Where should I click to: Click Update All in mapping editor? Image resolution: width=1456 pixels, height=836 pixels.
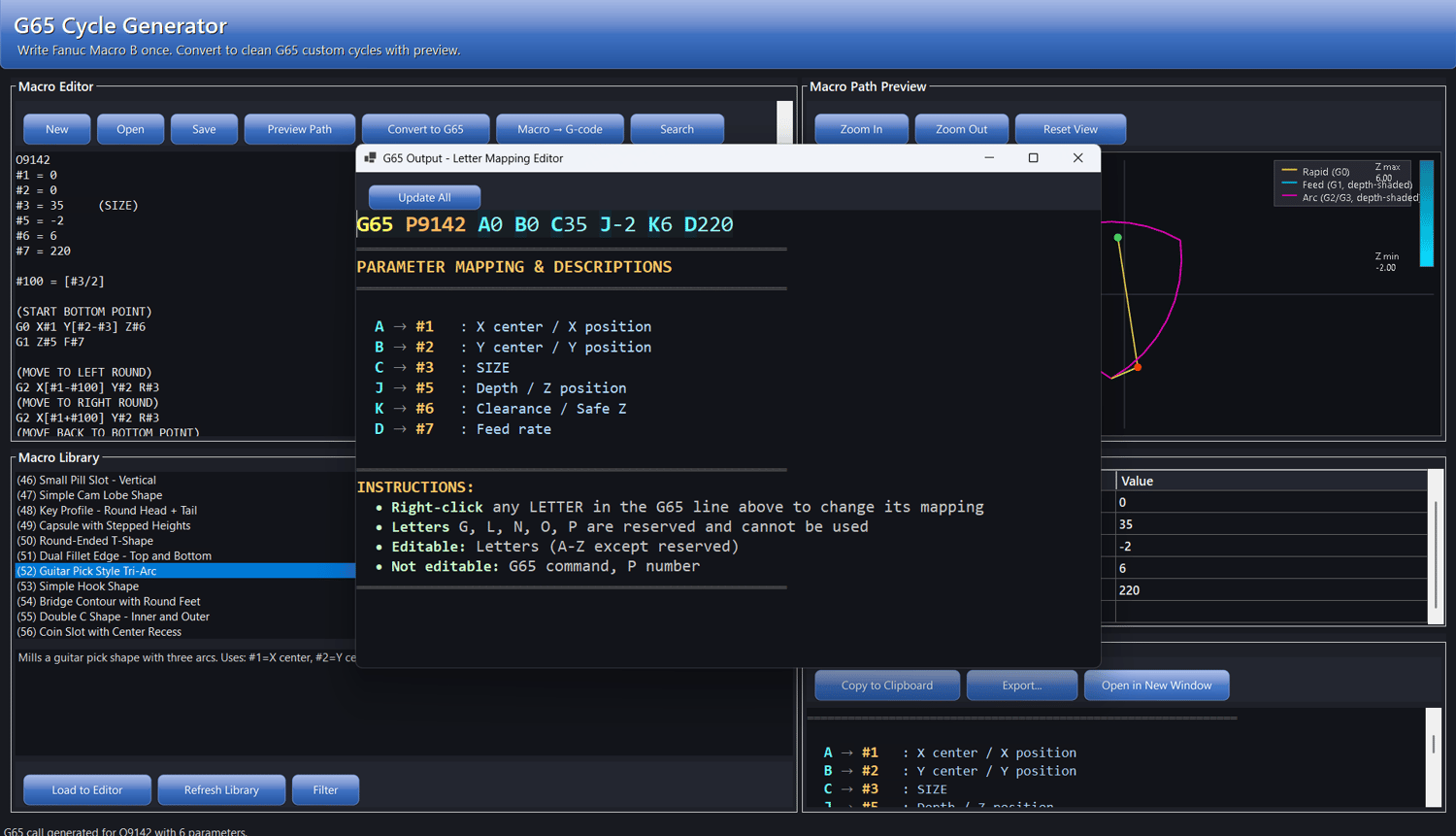click(x=424, y=197)
